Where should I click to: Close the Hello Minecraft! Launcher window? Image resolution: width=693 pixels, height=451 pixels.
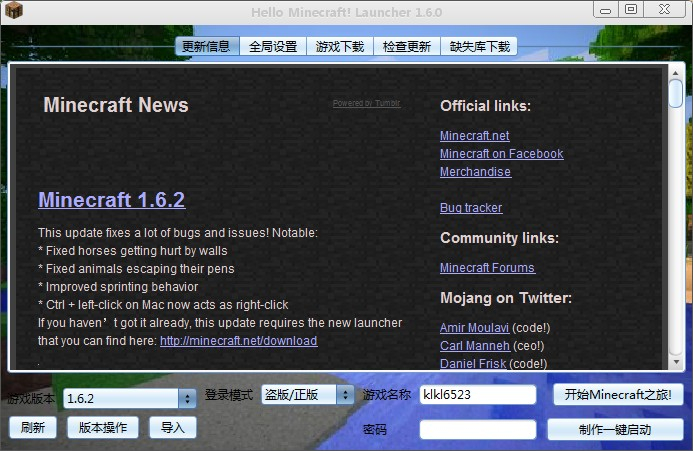(664, 9)
